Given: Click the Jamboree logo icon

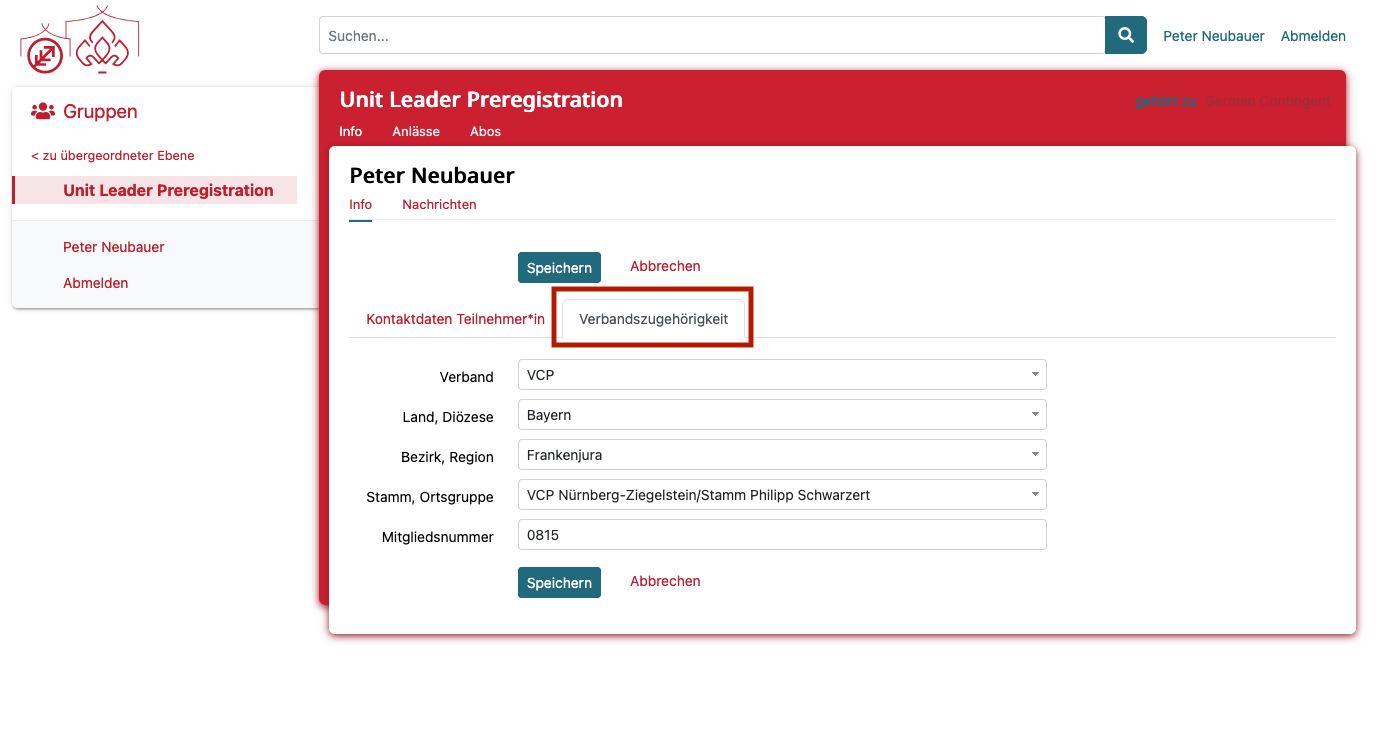Looking at the screenshot, I should click(x=80, y=41).
